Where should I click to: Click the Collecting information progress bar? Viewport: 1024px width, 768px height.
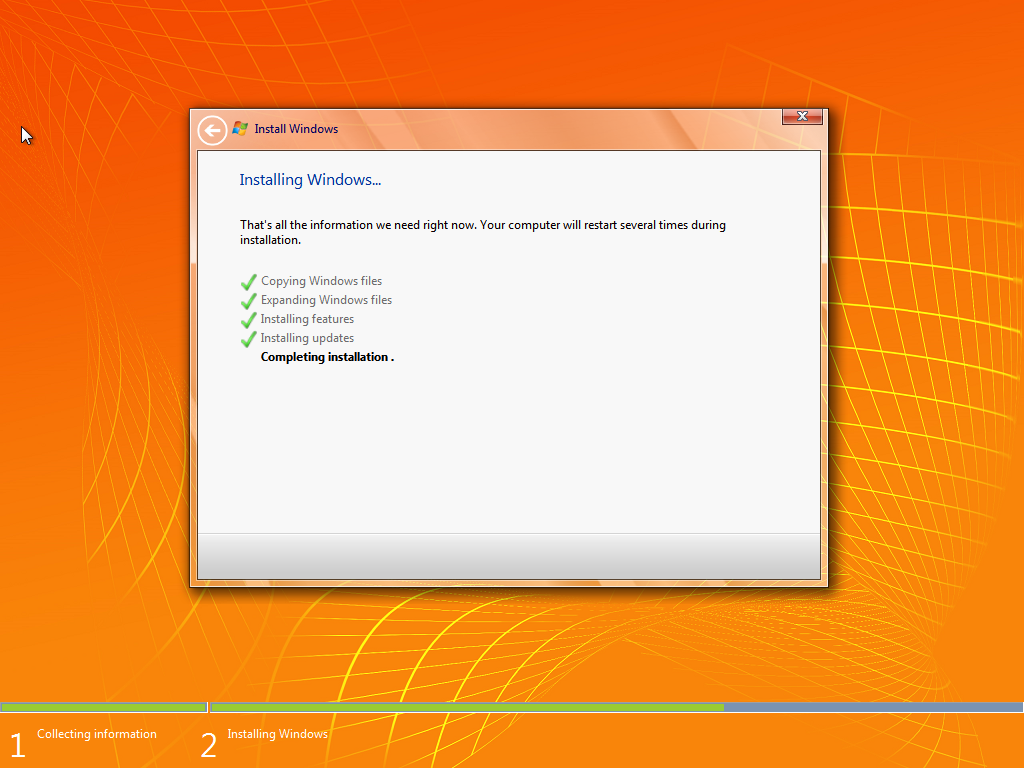tap(103, 707)
